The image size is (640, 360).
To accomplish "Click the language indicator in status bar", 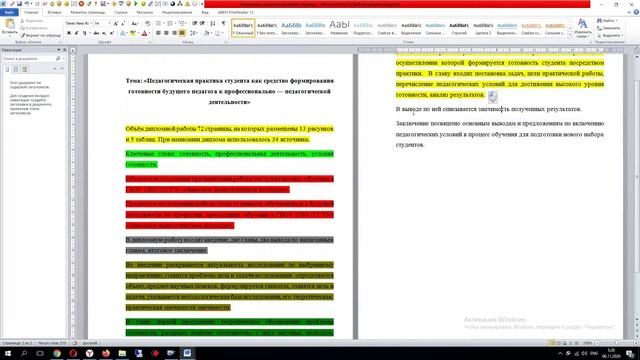I will 90,343.
